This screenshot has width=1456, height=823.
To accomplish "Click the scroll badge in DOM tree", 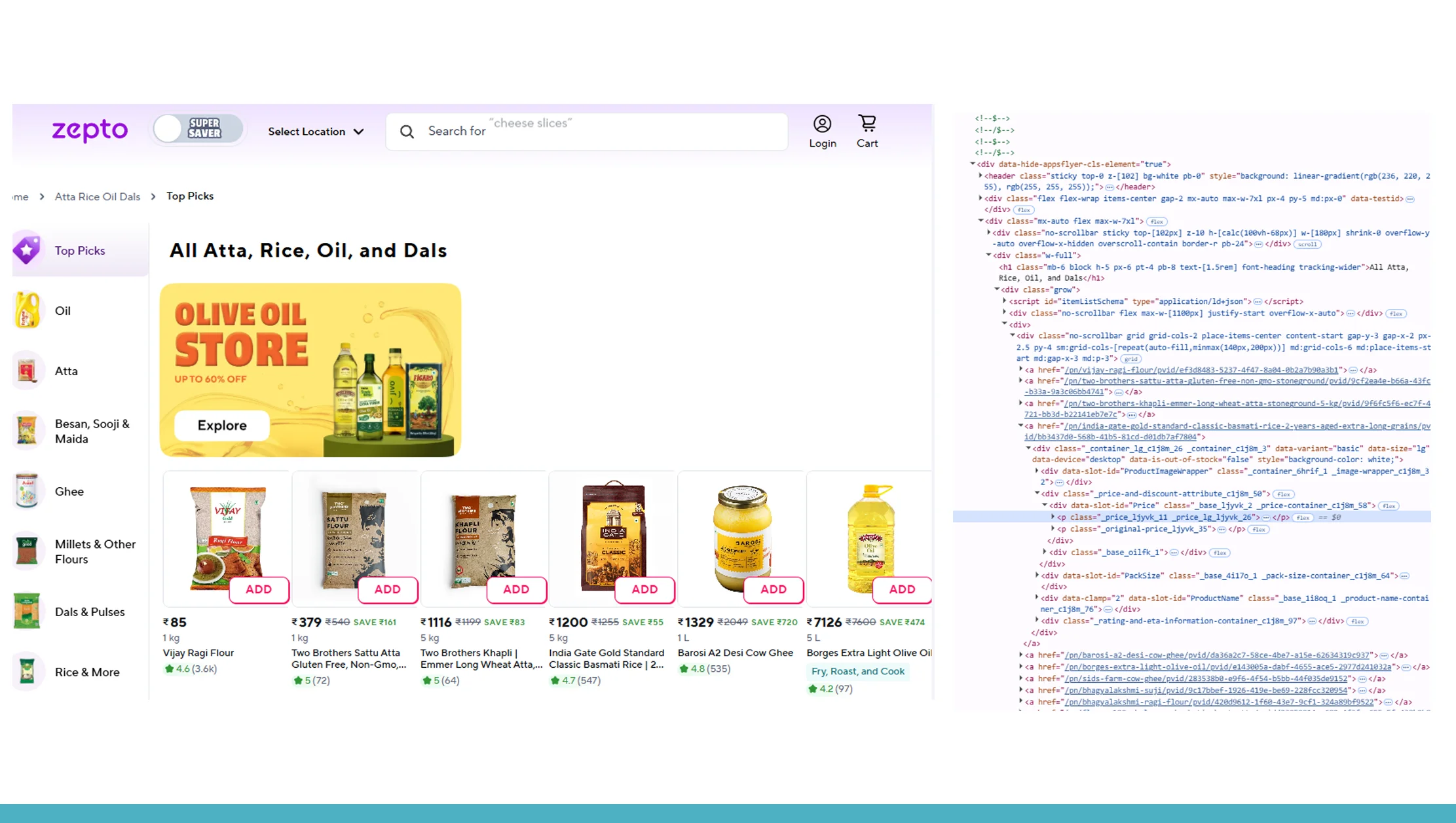I will coord(1307,244).
